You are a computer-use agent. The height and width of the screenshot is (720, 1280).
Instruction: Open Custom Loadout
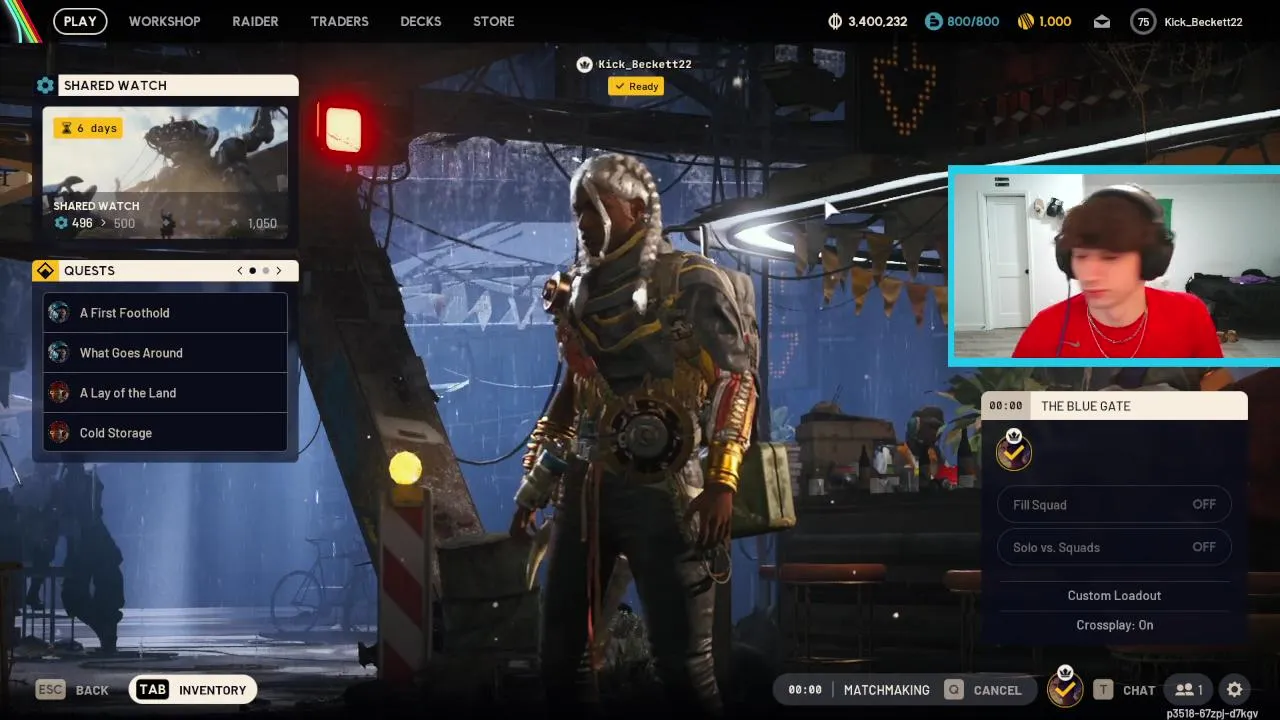click(1114, 595)
